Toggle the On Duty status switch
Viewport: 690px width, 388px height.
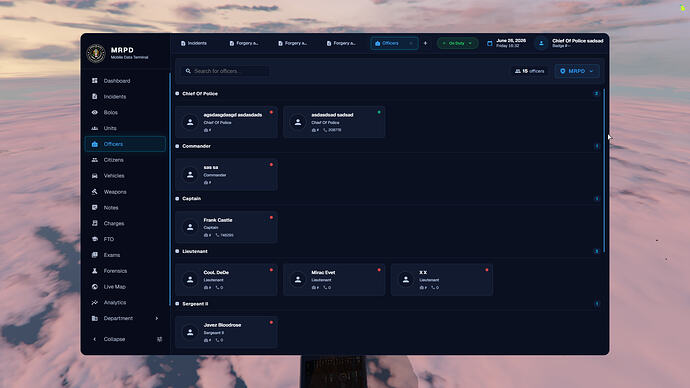coord(457,43)
